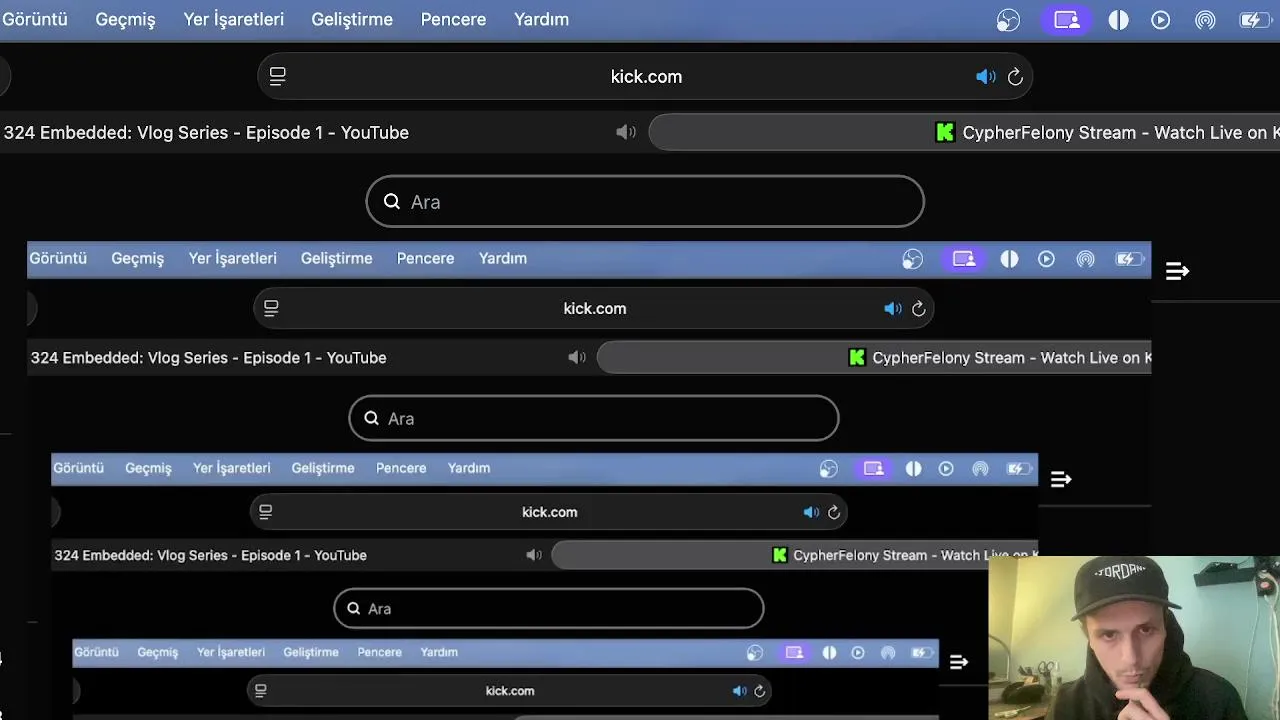Open Görüntü menu in outermost menu bar
The width and height of the screenshot is (1280, 720).
(34, 19)
